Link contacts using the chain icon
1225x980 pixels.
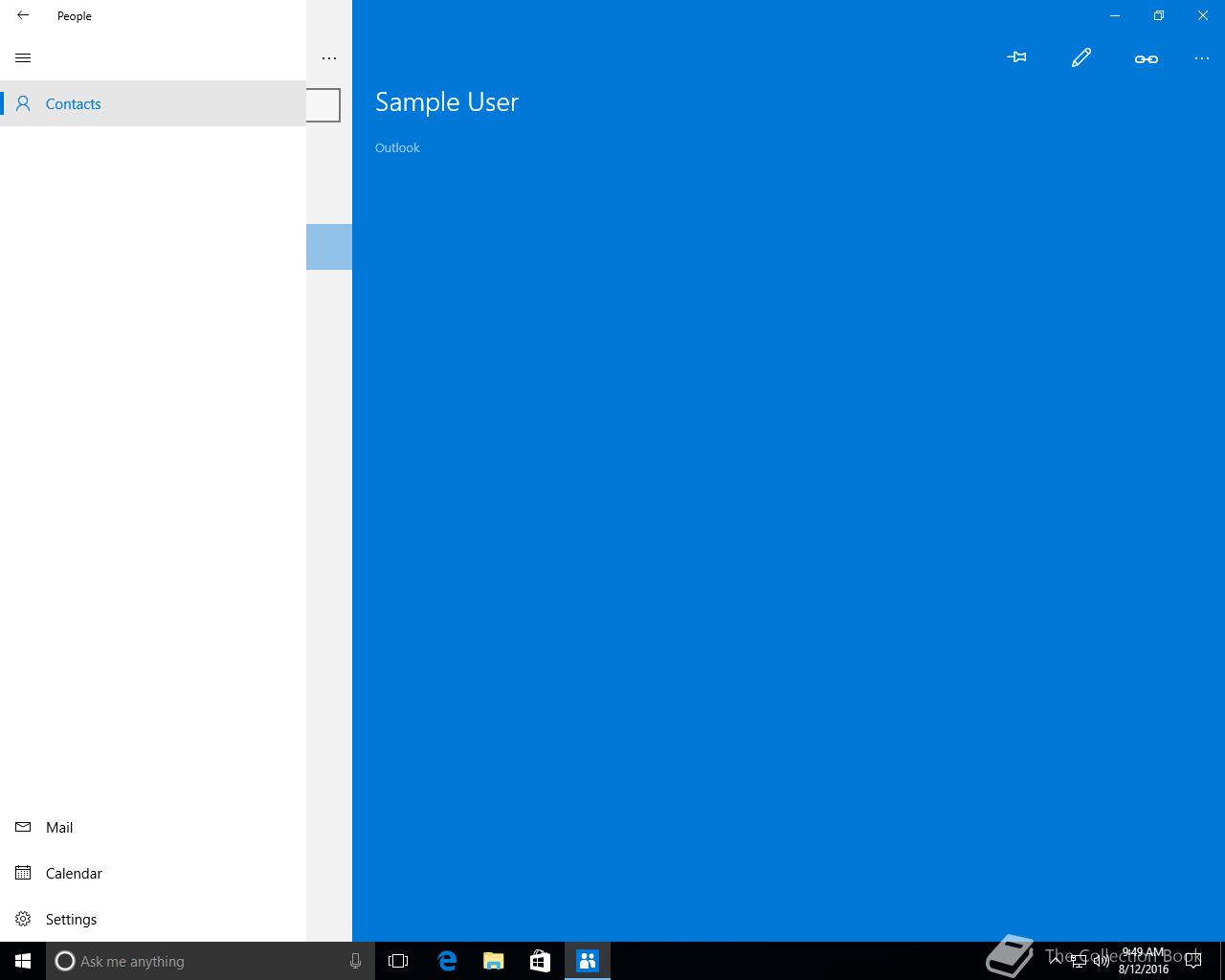pos(1147,58)
